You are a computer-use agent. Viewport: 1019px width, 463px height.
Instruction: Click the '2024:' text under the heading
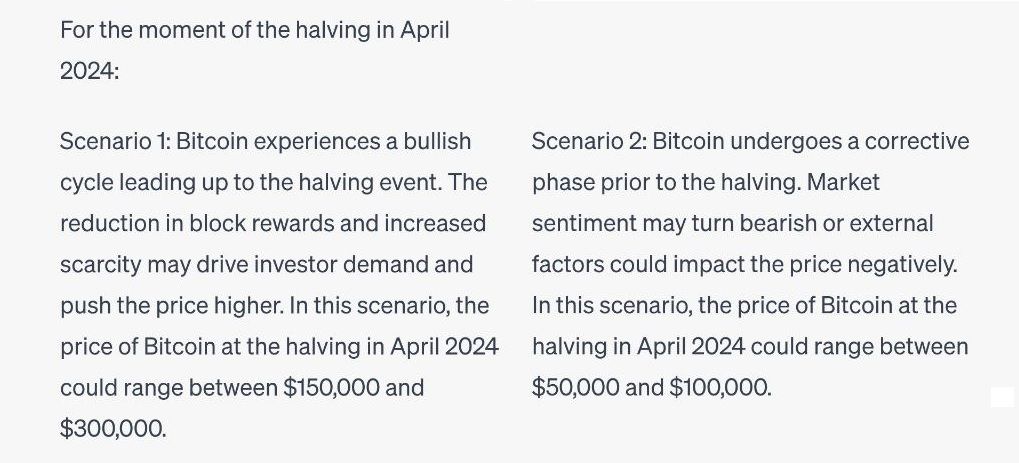tap(89, 71)
